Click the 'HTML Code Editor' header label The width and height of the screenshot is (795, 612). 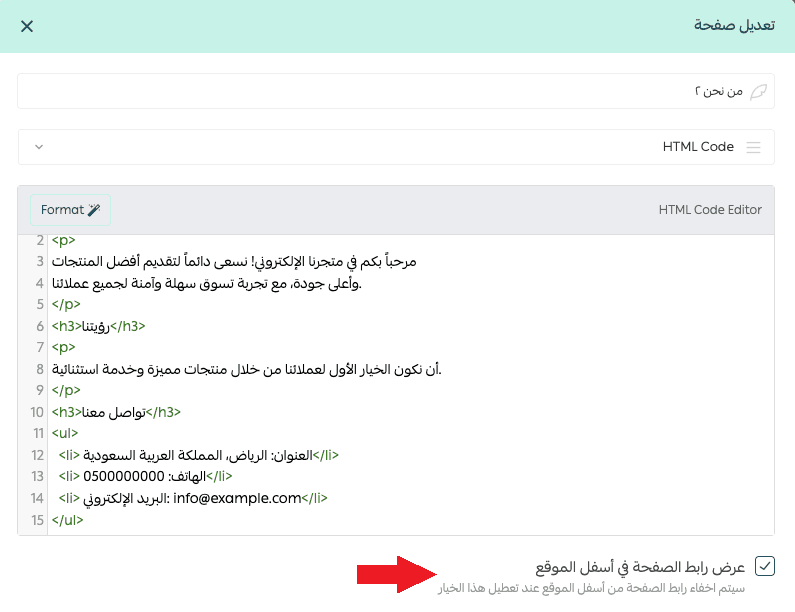click(x=710, y=210)
